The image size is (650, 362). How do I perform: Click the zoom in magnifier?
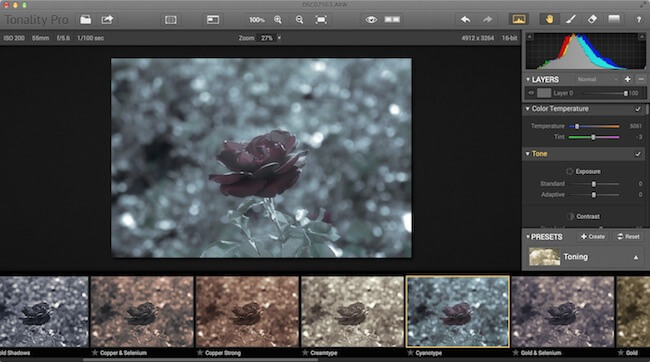[x=278, y=19]
